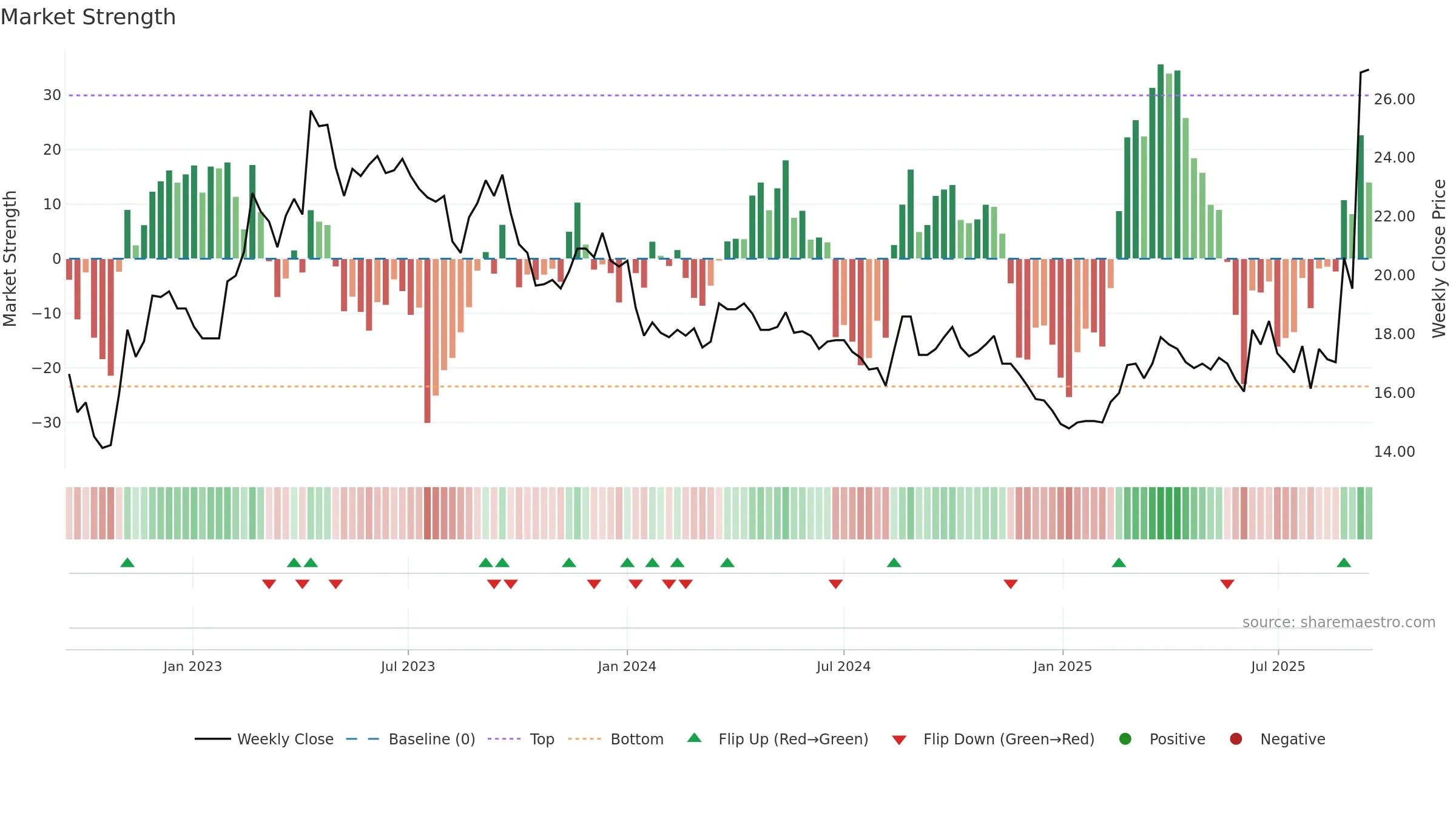
Task: Toggle the Bottom legend entry
Action: (x=616, y=739)
